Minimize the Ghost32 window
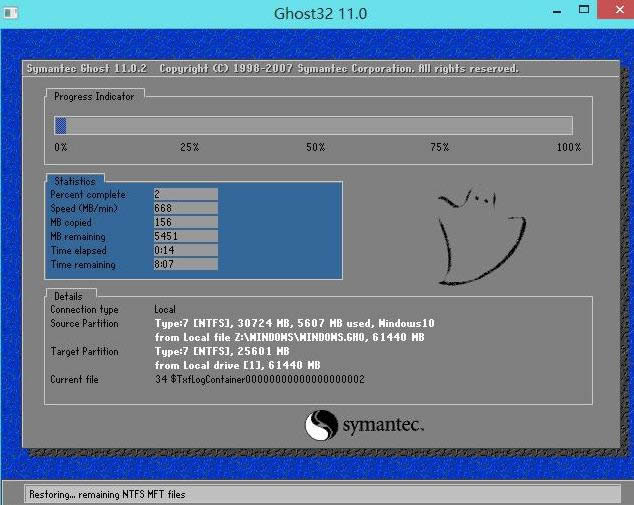 [557, 12]
